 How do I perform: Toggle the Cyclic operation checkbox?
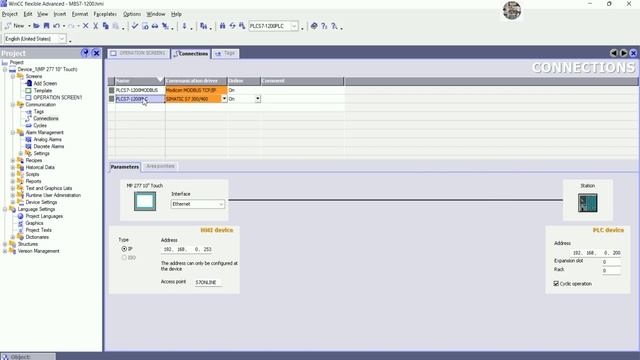(556, 283)
